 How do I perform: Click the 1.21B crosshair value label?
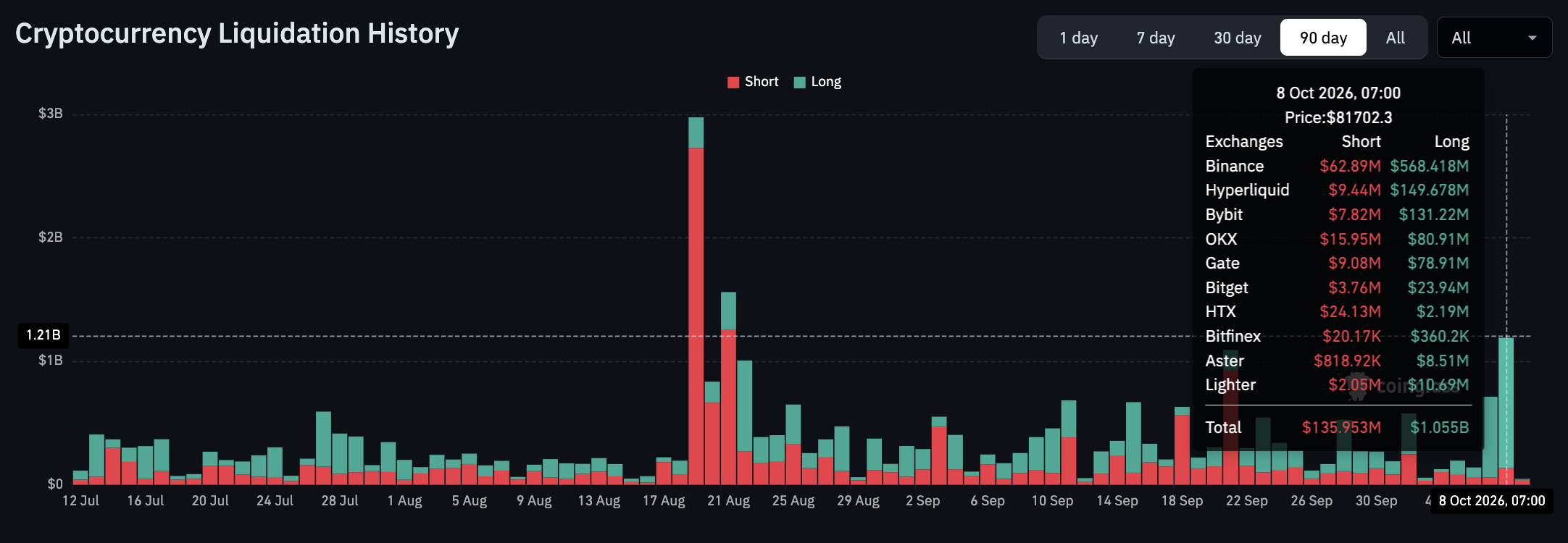pyautogui.click(x=43, y=335)
